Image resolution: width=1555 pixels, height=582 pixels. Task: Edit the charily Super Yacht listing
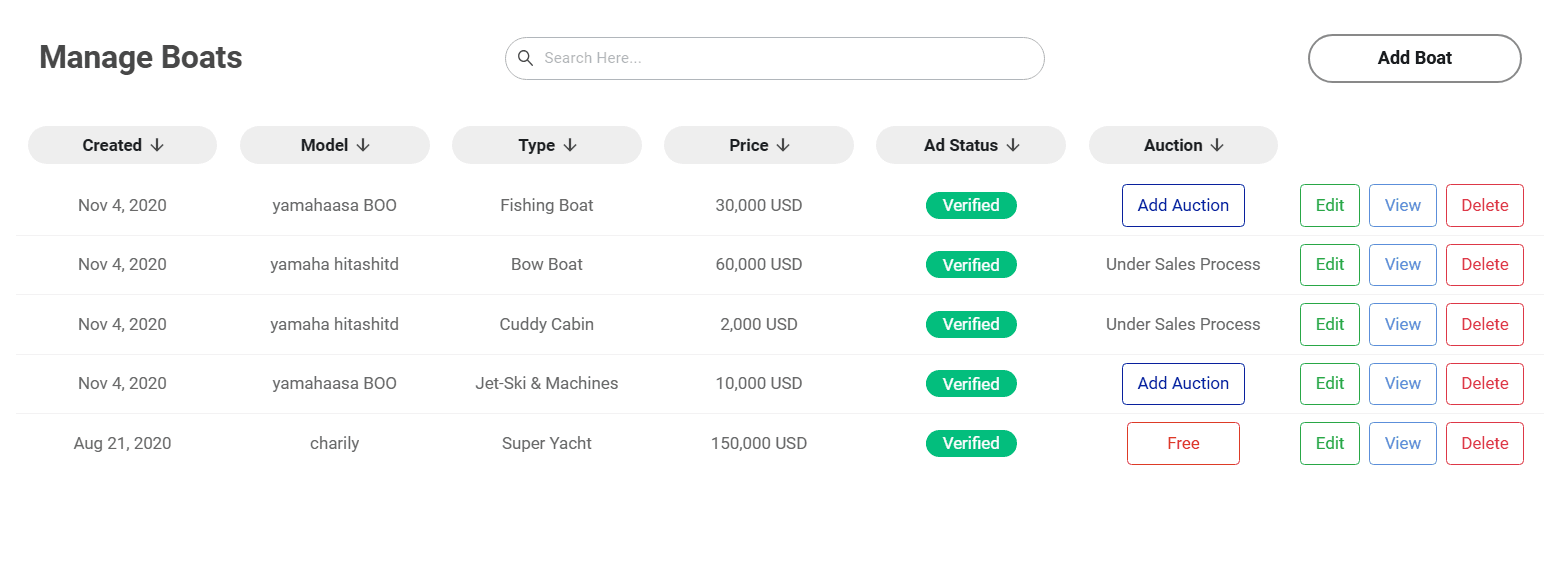[x=1329, y=443]
